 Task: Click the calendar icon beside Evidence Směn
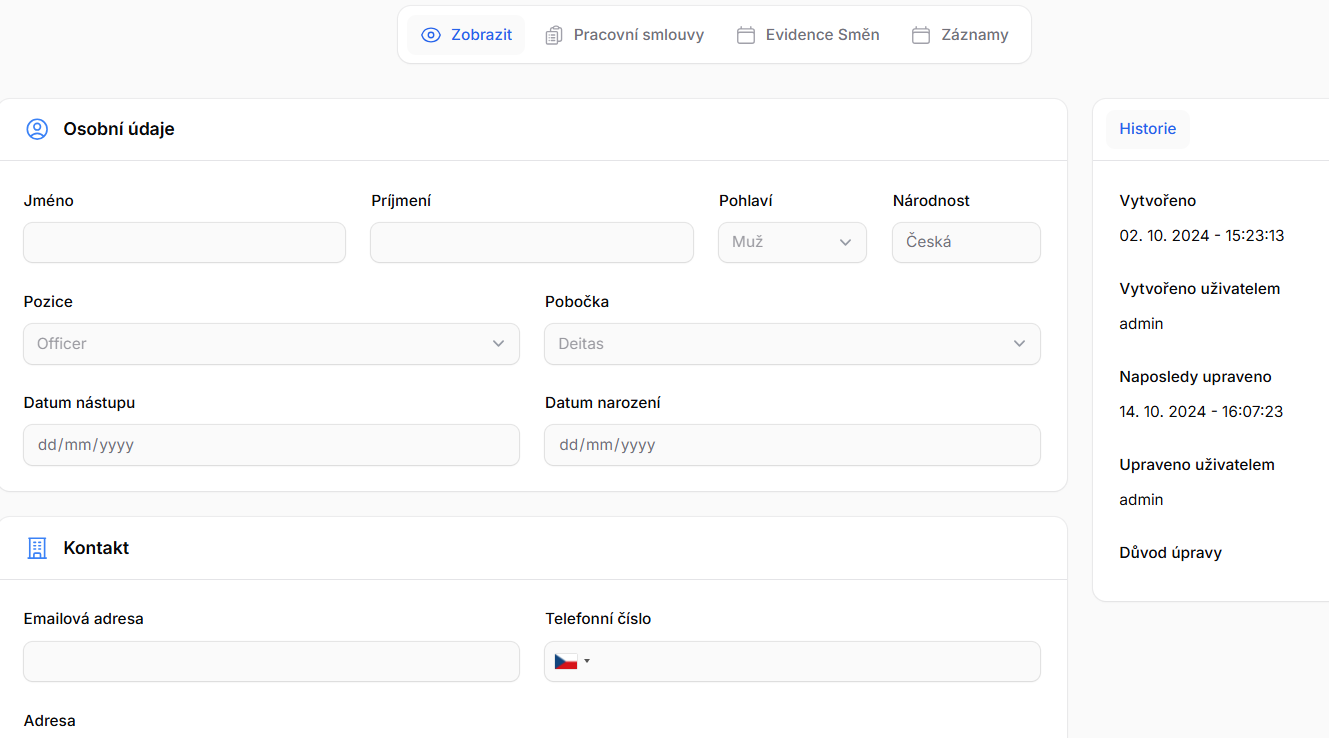tap(746, 35)
